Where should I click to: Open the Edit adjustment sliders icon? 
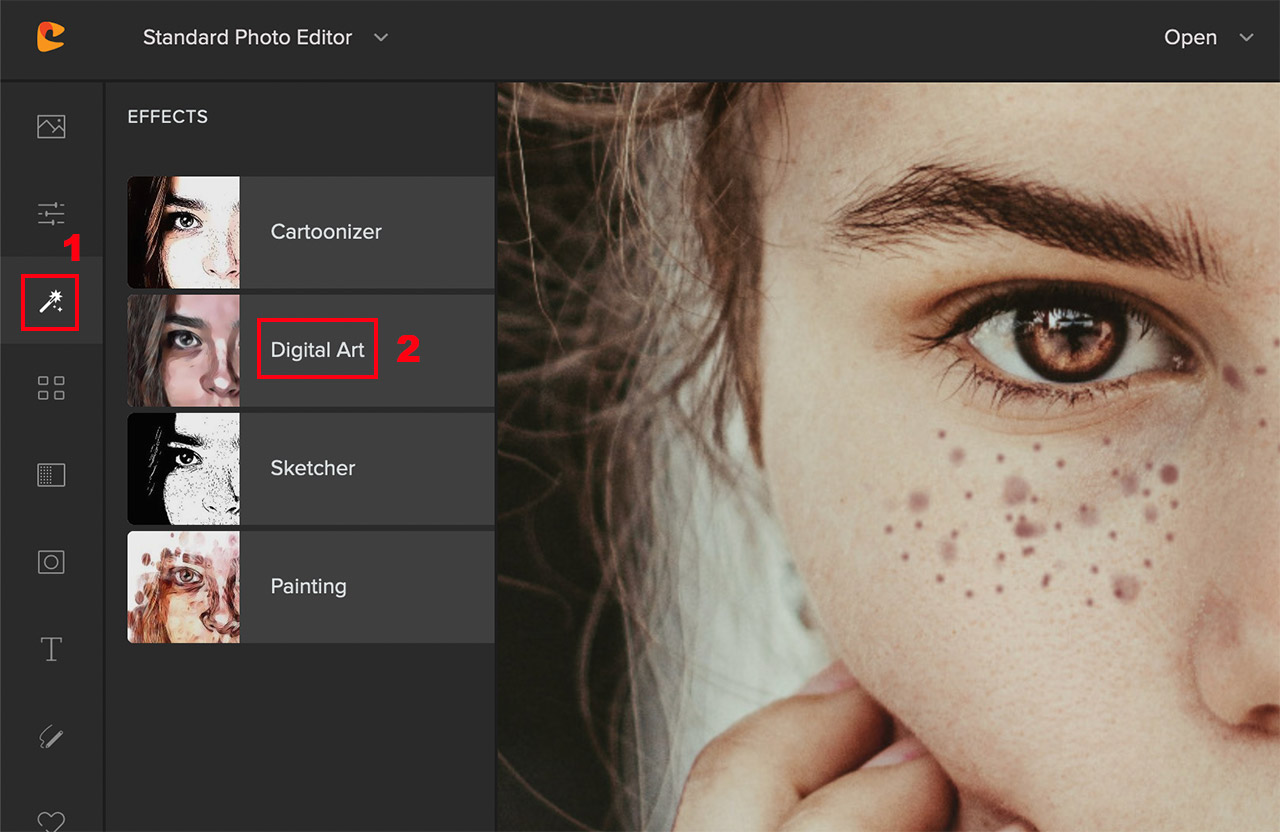pyautogui.click(x=51, y=213)
